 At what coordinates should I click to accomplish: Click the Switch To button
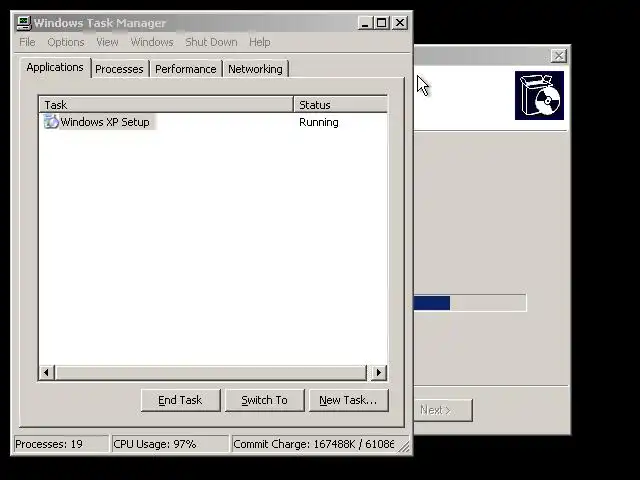click(264, 400)
